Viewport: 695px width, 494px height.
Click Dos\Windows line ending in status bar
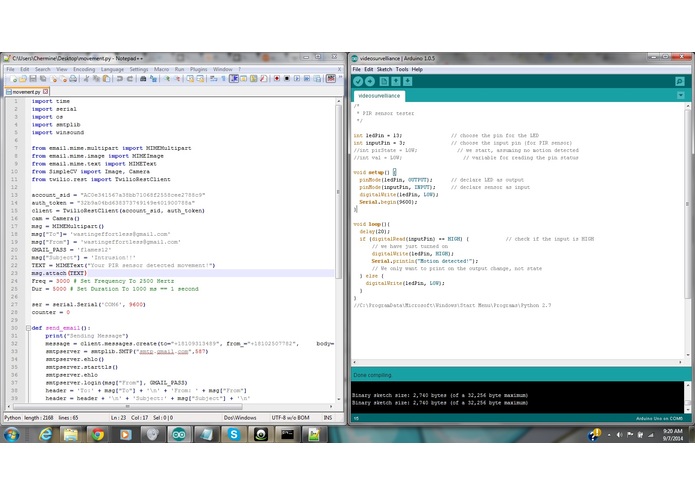click(x=240, y=418)
